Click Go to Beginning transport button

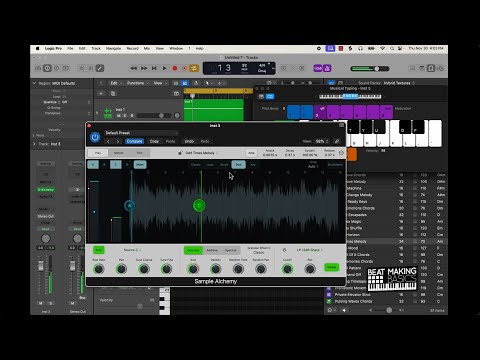pyautogui.click(x=154, y=68)
